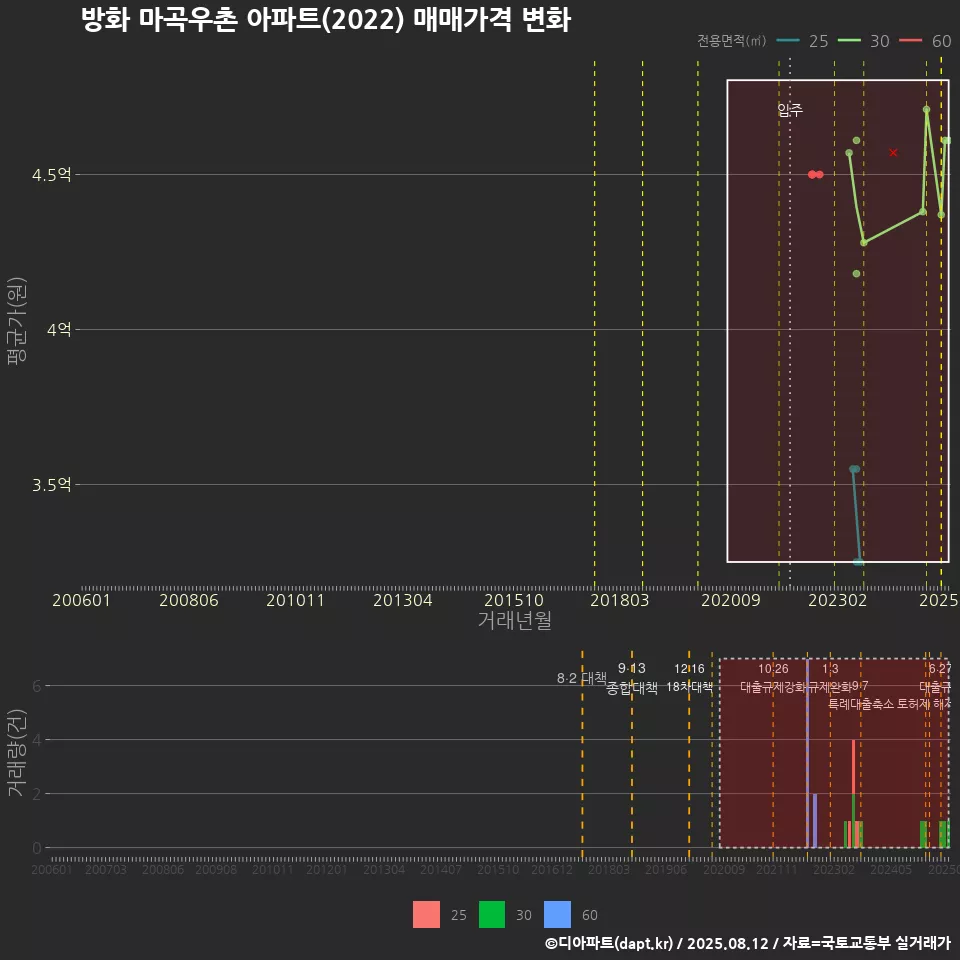Click the 거래량(건) axis title
The image size is (960, 960).
click(x=17, y=753)
